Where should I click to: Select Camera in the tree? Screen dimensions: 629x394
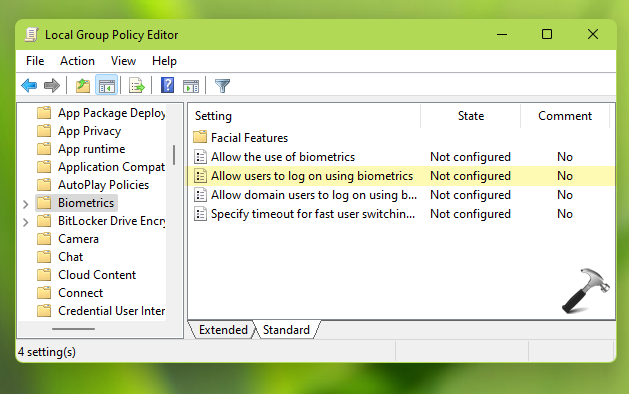(x=78, y=239)
